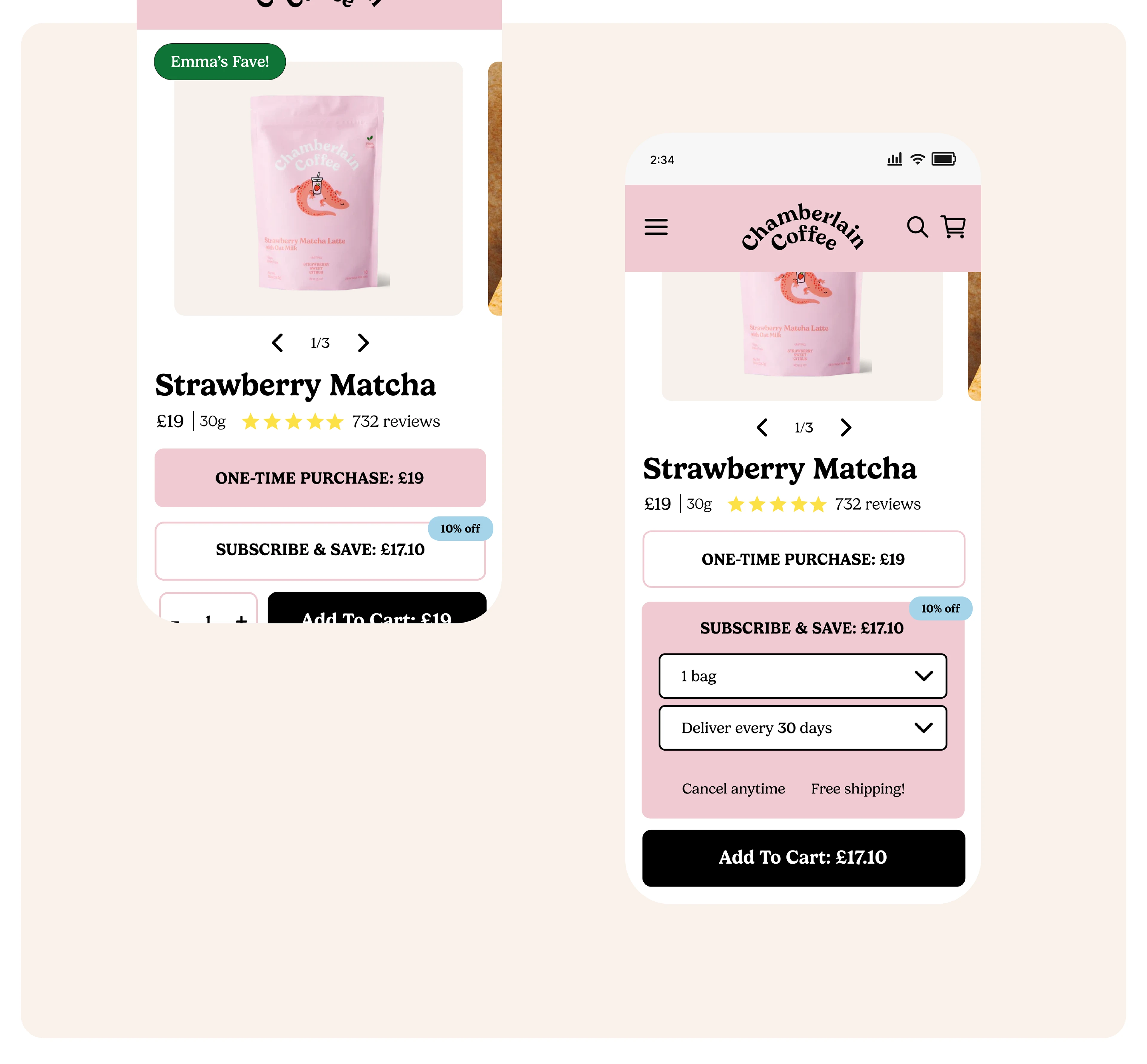Choose One-Time Purchase £19 in right phone
This screenshot has width=1147, height=1064.
803,559
